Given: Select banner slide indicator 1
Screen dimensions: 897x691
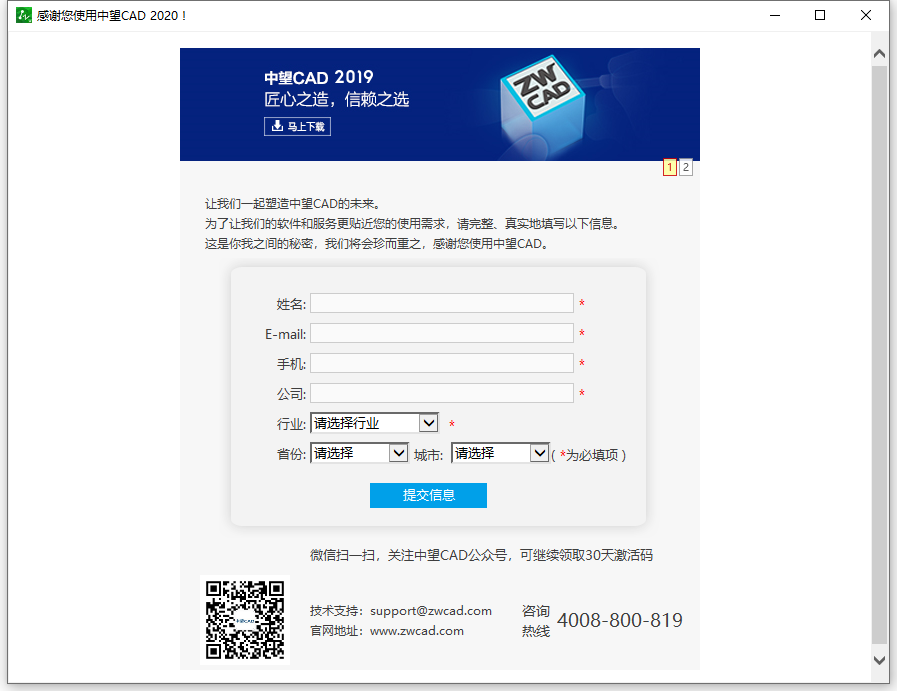Looking at the screenshot, I should [669, 167].
